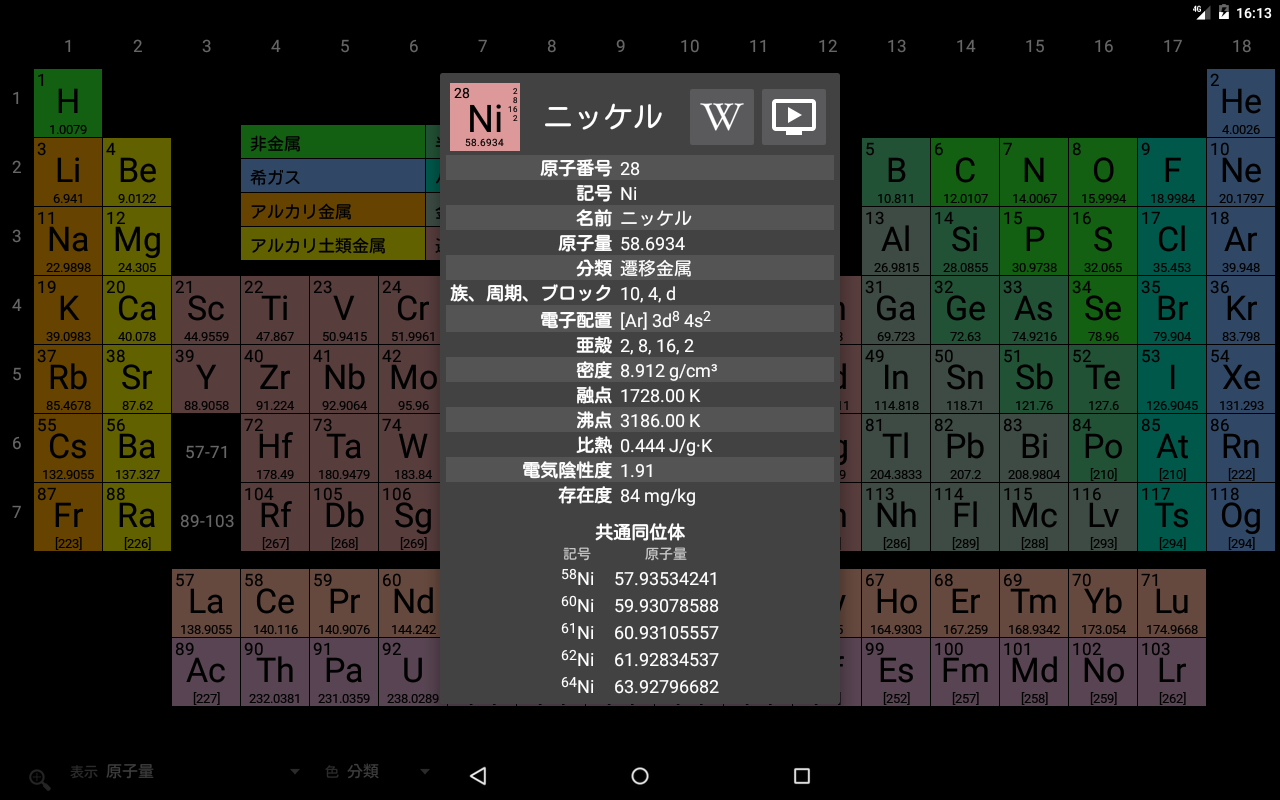Open the Wikipedia page for Nickel
The height and width of the screenshot is (800, 1280).
722,117
